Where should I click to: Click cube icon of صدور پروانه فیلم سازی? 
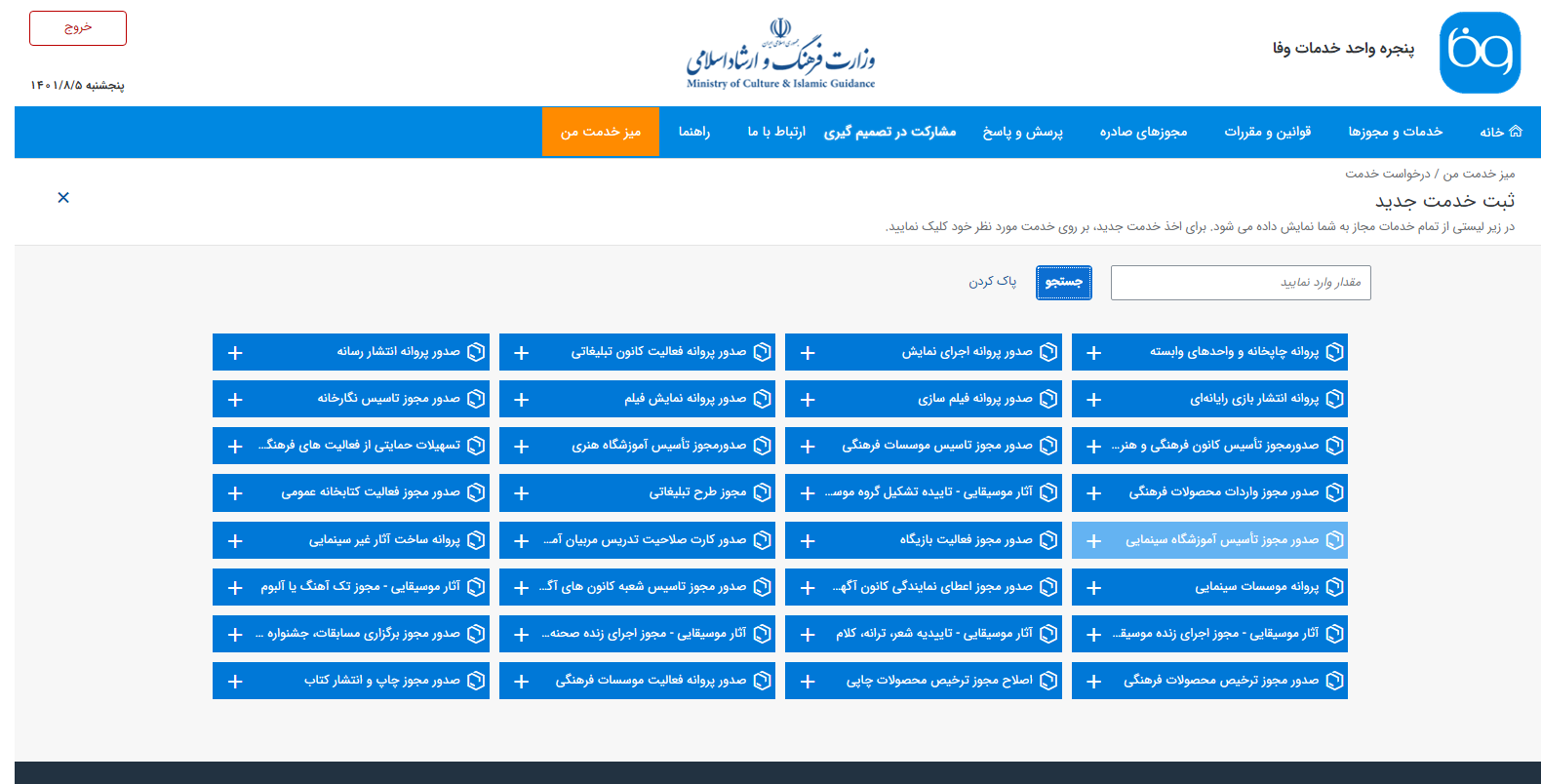(x=1048, y=399)
